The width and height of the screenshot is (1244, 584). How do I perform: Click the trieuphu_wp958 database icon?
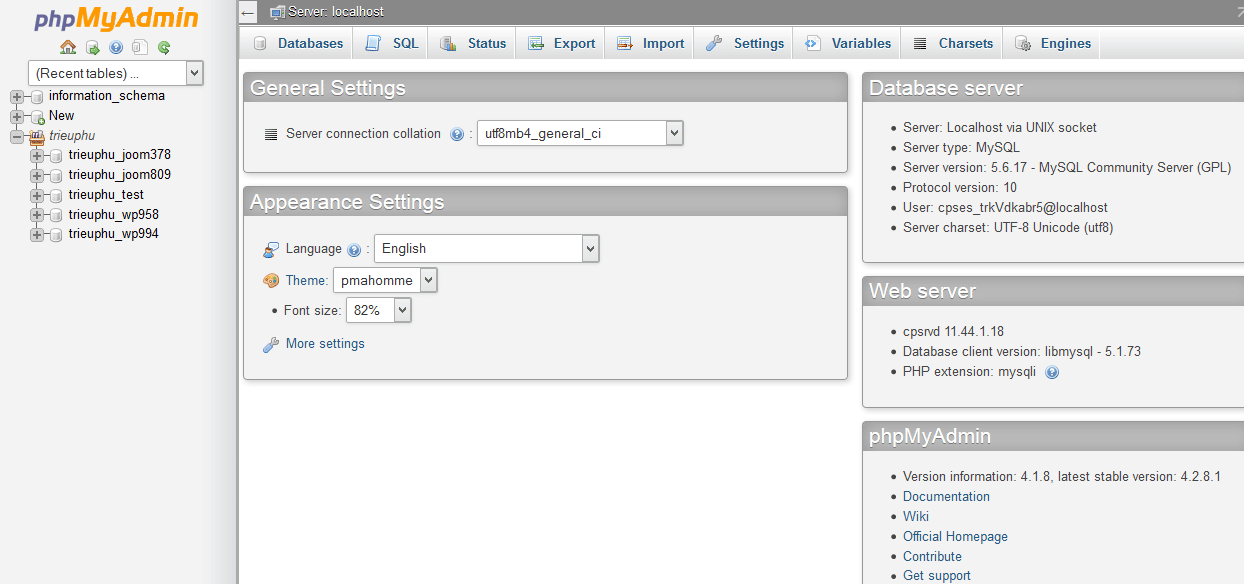pos(57,215)
